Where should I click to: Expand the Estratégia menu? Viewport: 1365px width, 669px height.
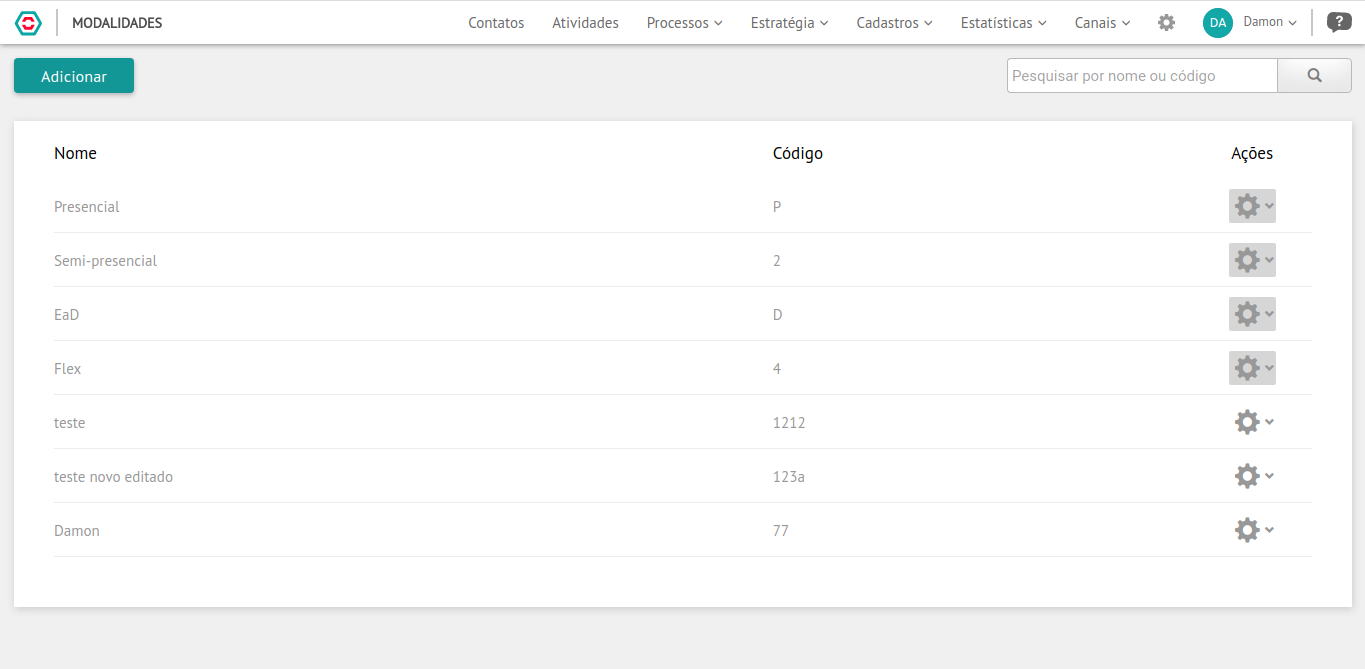click(789, 22)
